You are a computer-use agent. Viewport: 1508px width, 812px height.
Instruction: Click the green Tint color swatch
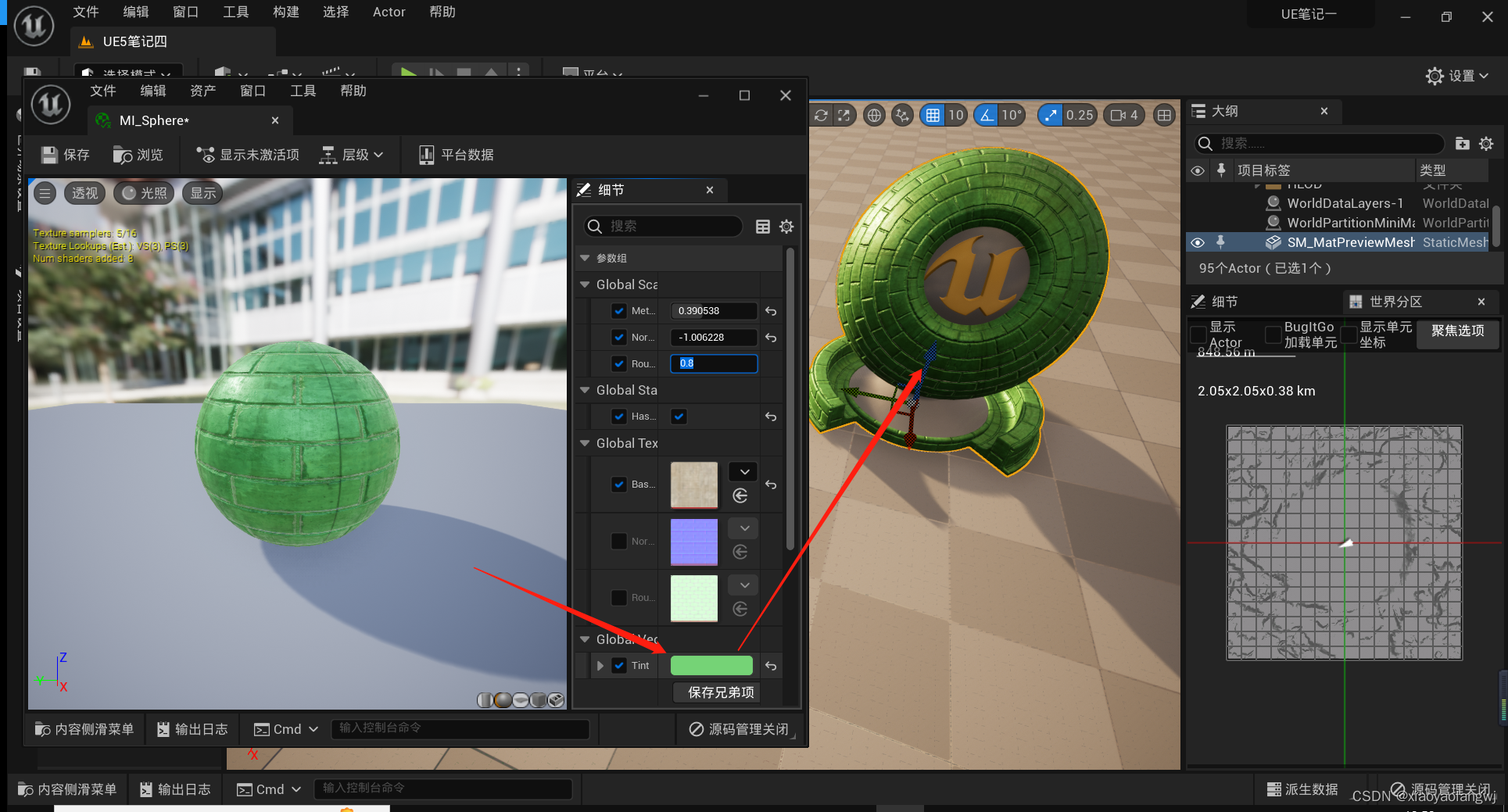click(711, 666)
